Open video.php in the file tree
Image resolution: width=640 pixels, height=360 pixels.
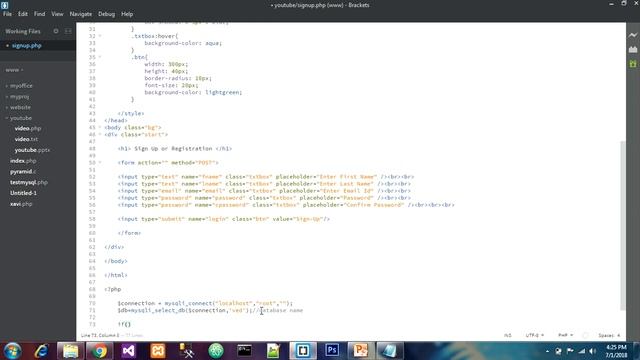click(x=28, y=128)
